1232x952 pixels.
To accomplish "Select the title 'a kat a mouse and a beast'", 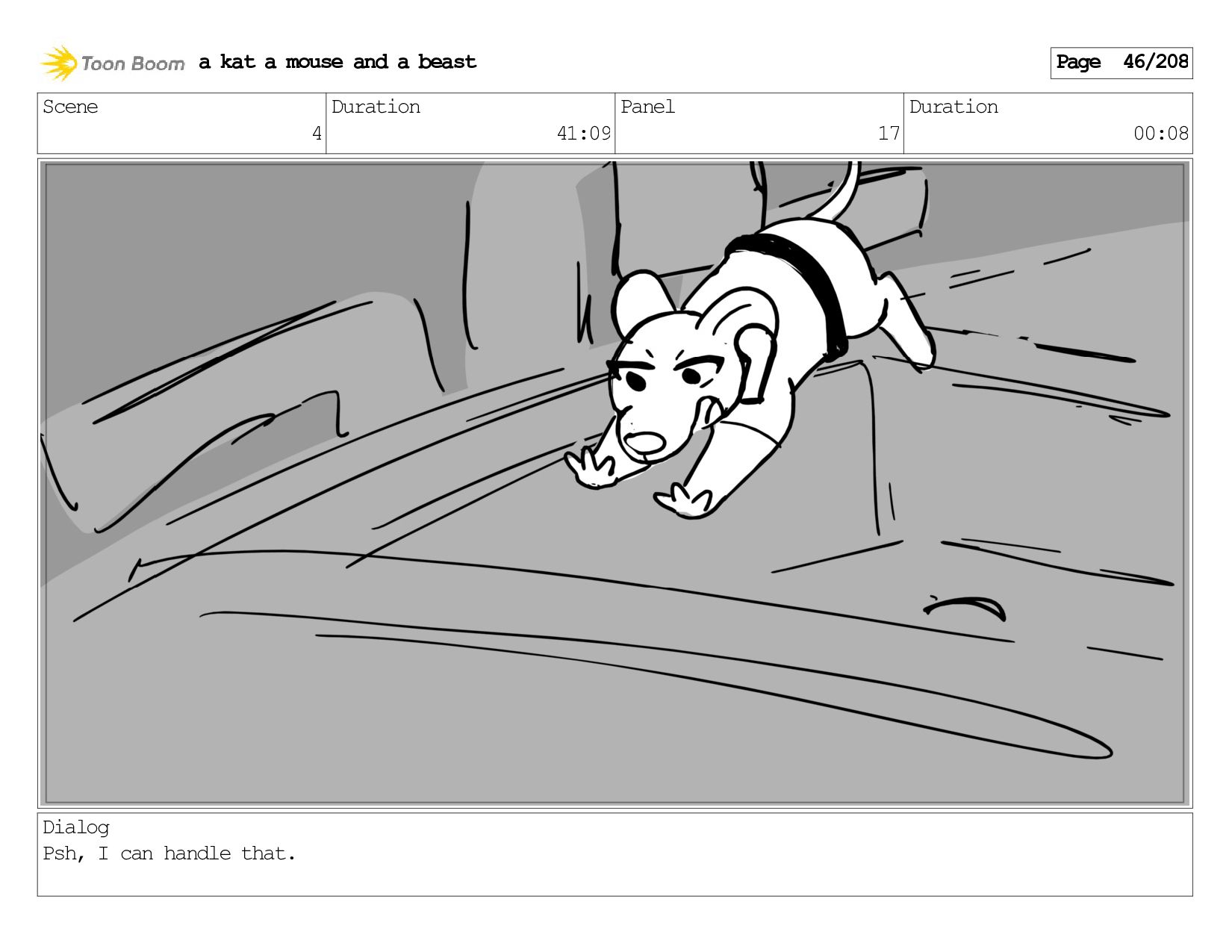I will click(x=337, y=62).
